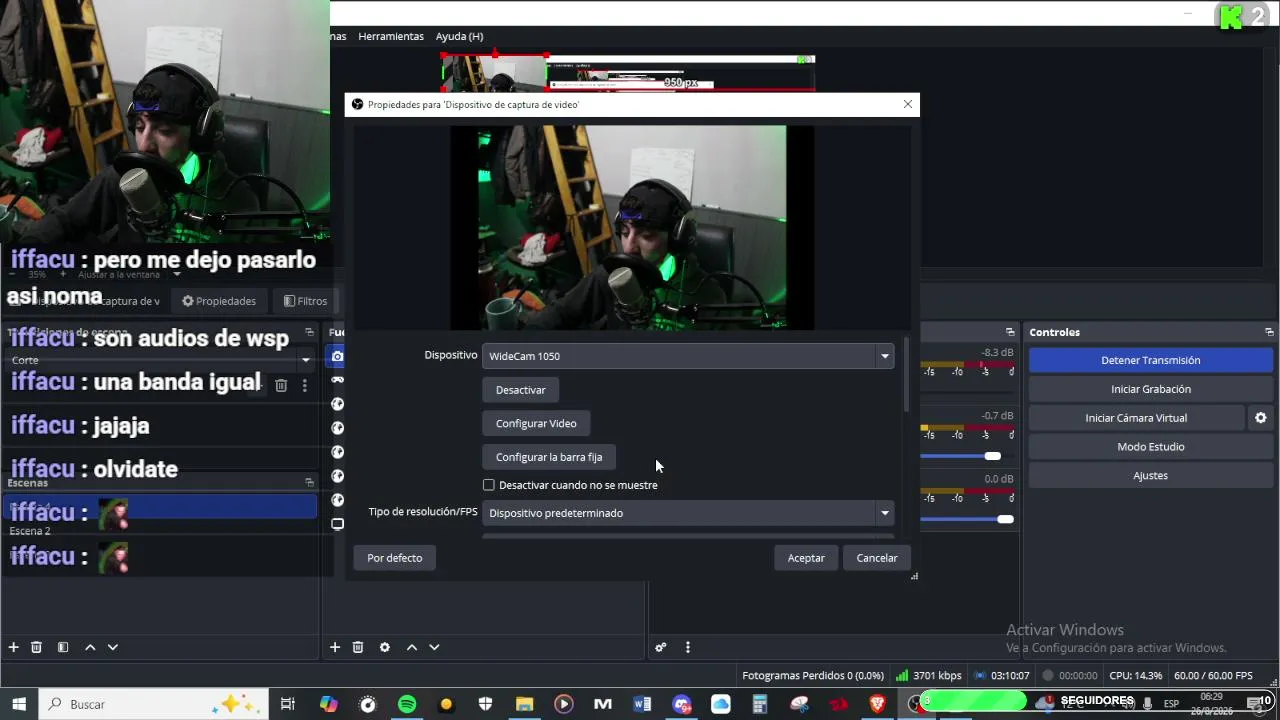Move the source down in the list
Screen dimensions: 1280x720
[434, 647]
